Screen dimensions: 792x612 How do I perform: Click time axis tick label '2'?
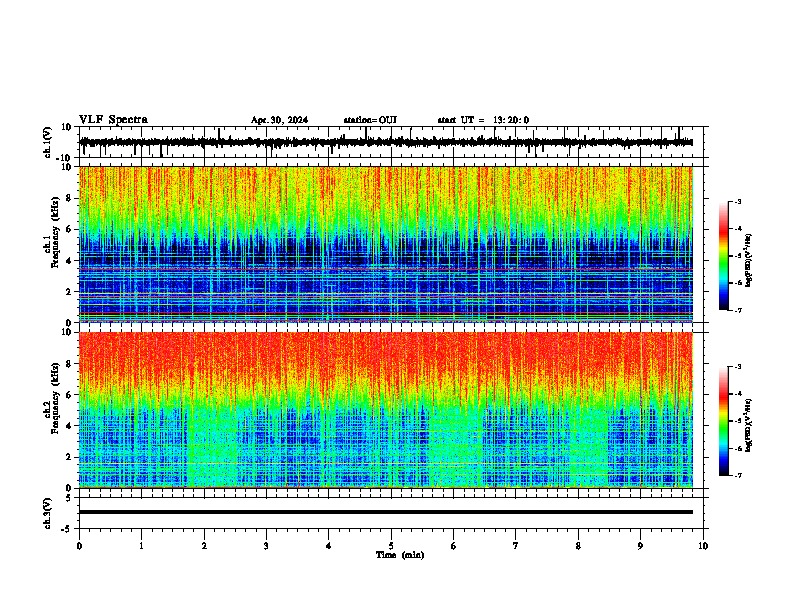click(x=204, y=546)
